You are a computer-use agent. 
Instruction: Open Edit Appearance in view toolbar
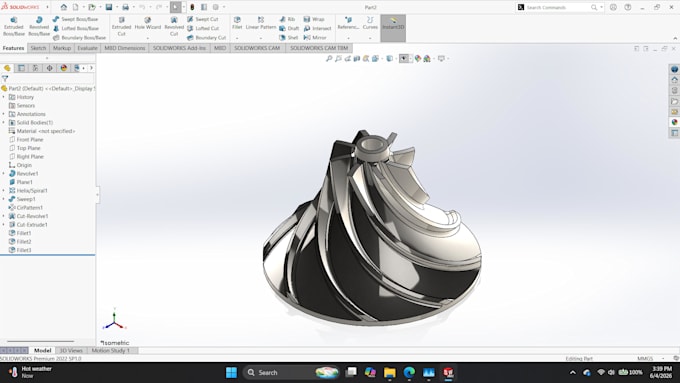coord(417,59)
